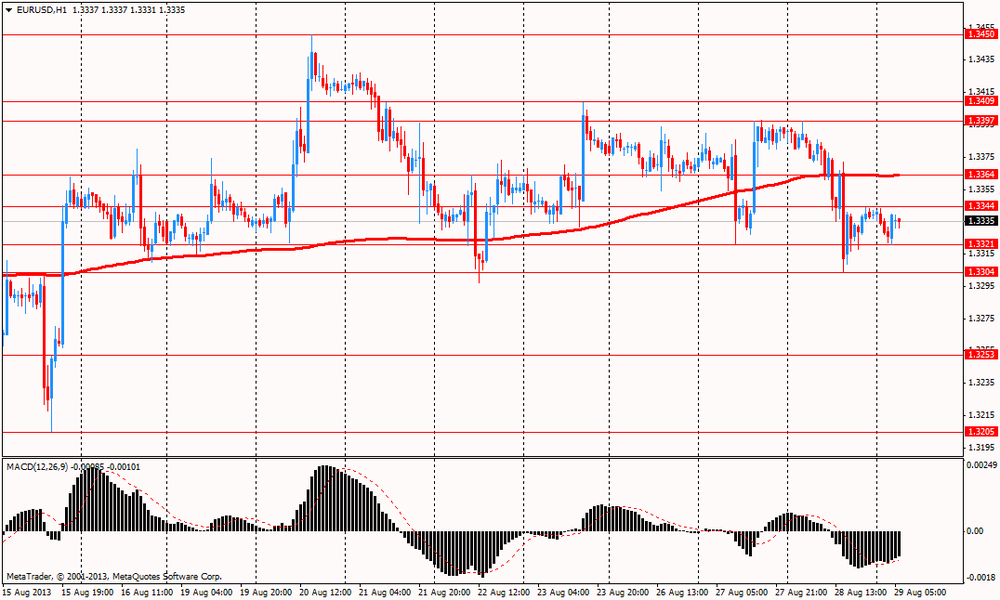
Task: Click the MACD(12,26,9) indicator label
Action: point(37,467)
